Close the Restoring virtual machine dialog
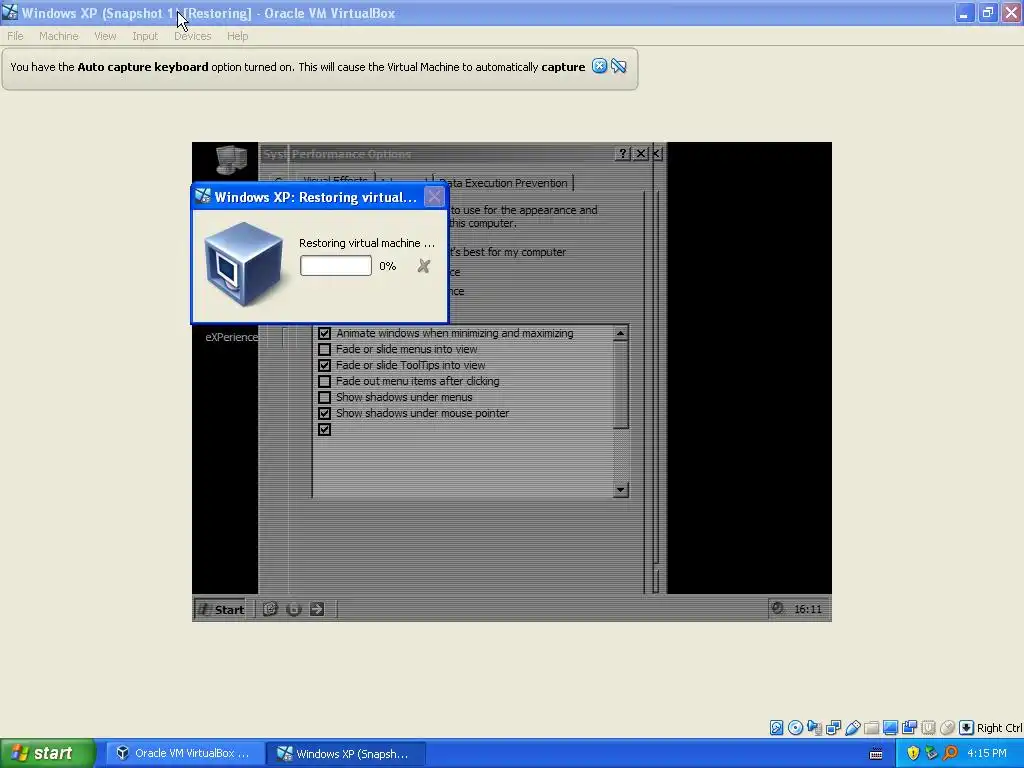Image resolution: width=1024 pixels, height=768 pixels. (x=434, y=197)
